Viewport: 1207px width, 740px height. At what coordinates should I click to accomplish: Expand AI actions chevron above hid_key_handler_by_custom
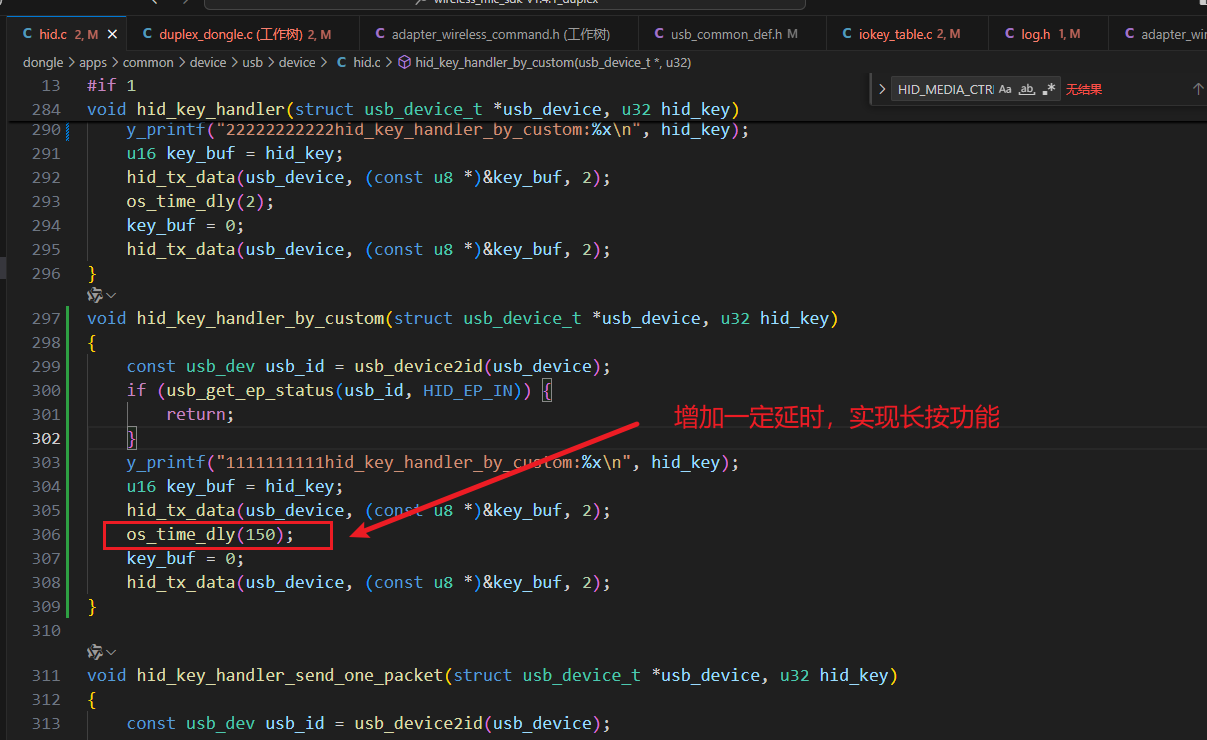tap(111, 295)
